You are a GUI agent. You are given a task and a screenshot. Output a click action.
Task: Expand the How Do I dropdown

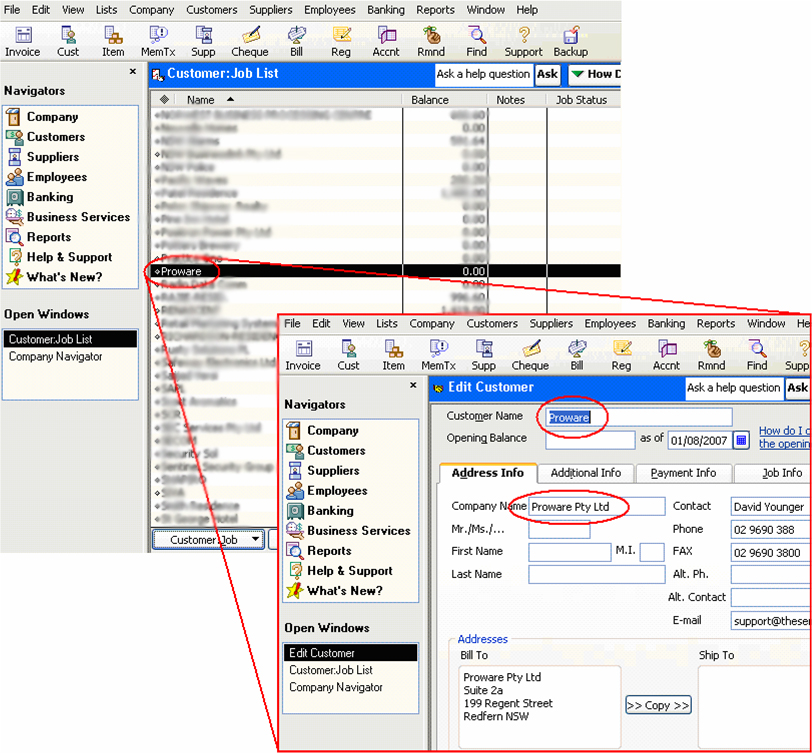[594, 74]
